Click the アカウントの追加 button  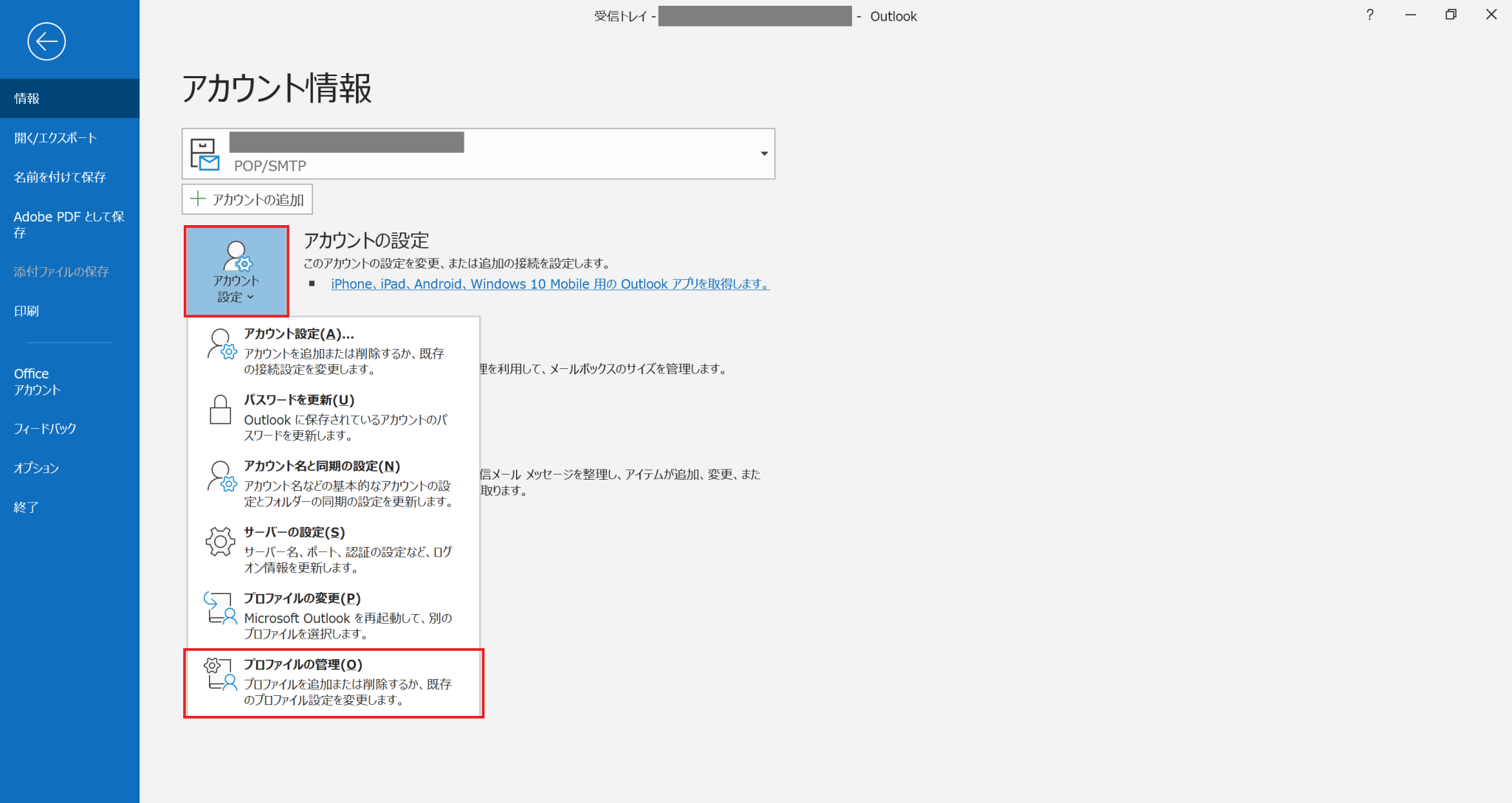click(247, 199)
